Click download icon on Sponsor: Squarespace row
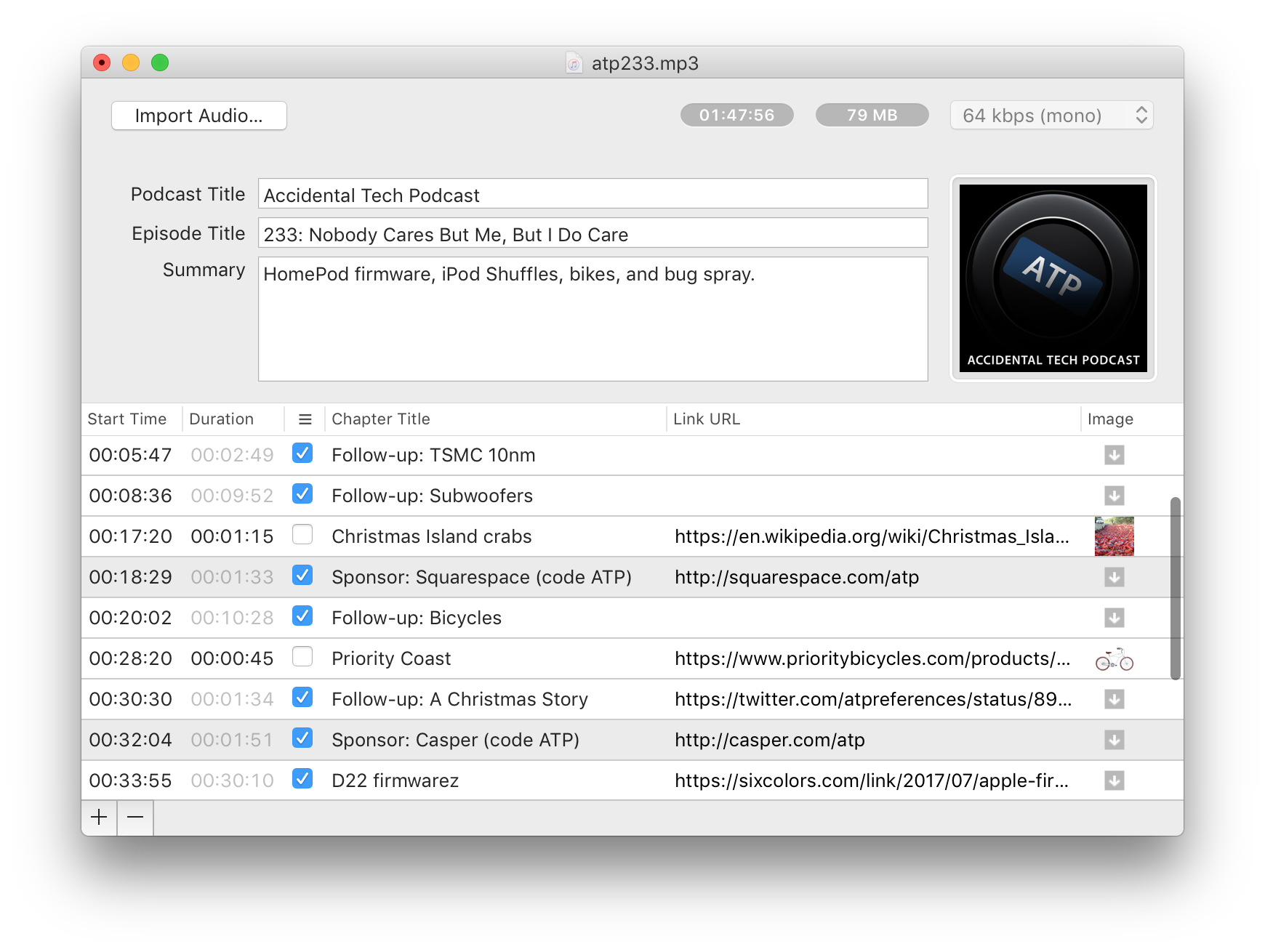This screenshot has height=952, width=1265. pyautogui.click(x=1115, y=577)
